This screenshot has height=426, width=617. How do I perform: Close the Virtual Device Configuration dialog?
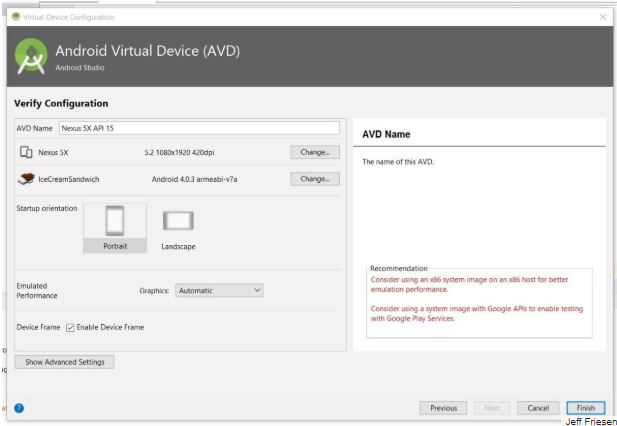[x=603, y=17]
